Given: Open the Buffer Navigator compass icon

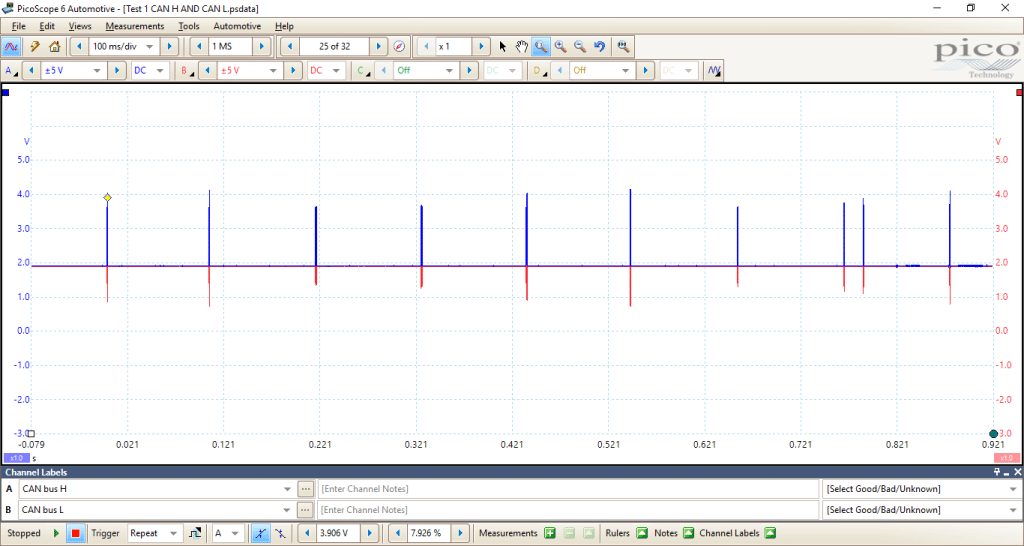Looking at the screenshot, I should coord(400,47).
